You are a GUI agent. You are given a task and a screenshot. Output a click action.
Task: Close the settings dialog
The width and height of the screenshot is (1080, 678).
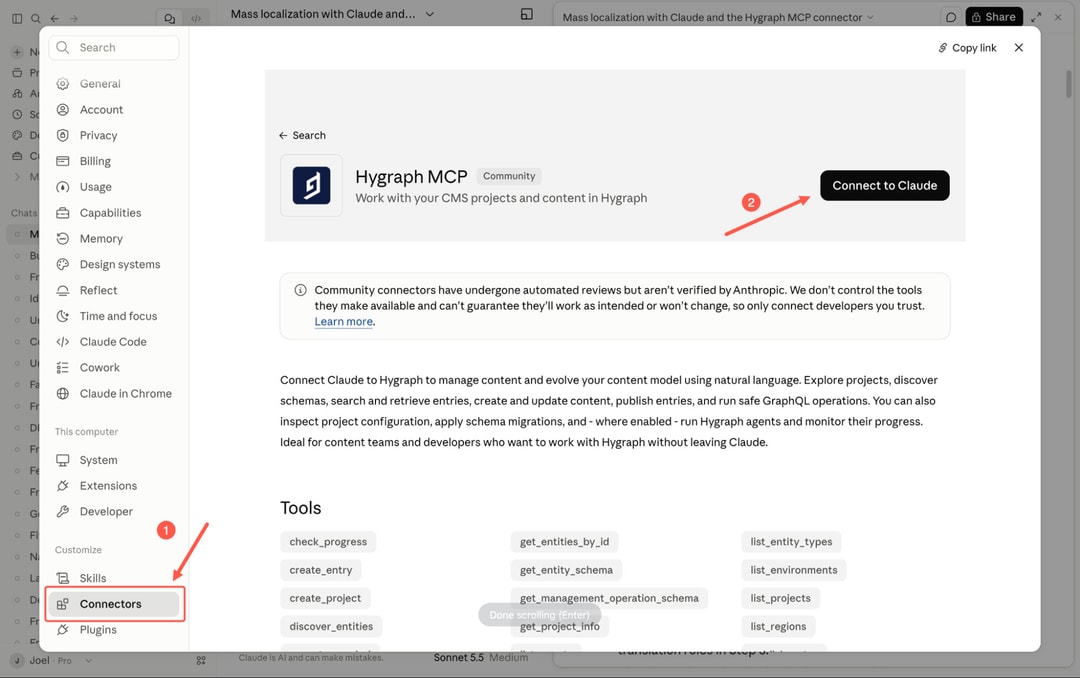(x=1019, y=48)
